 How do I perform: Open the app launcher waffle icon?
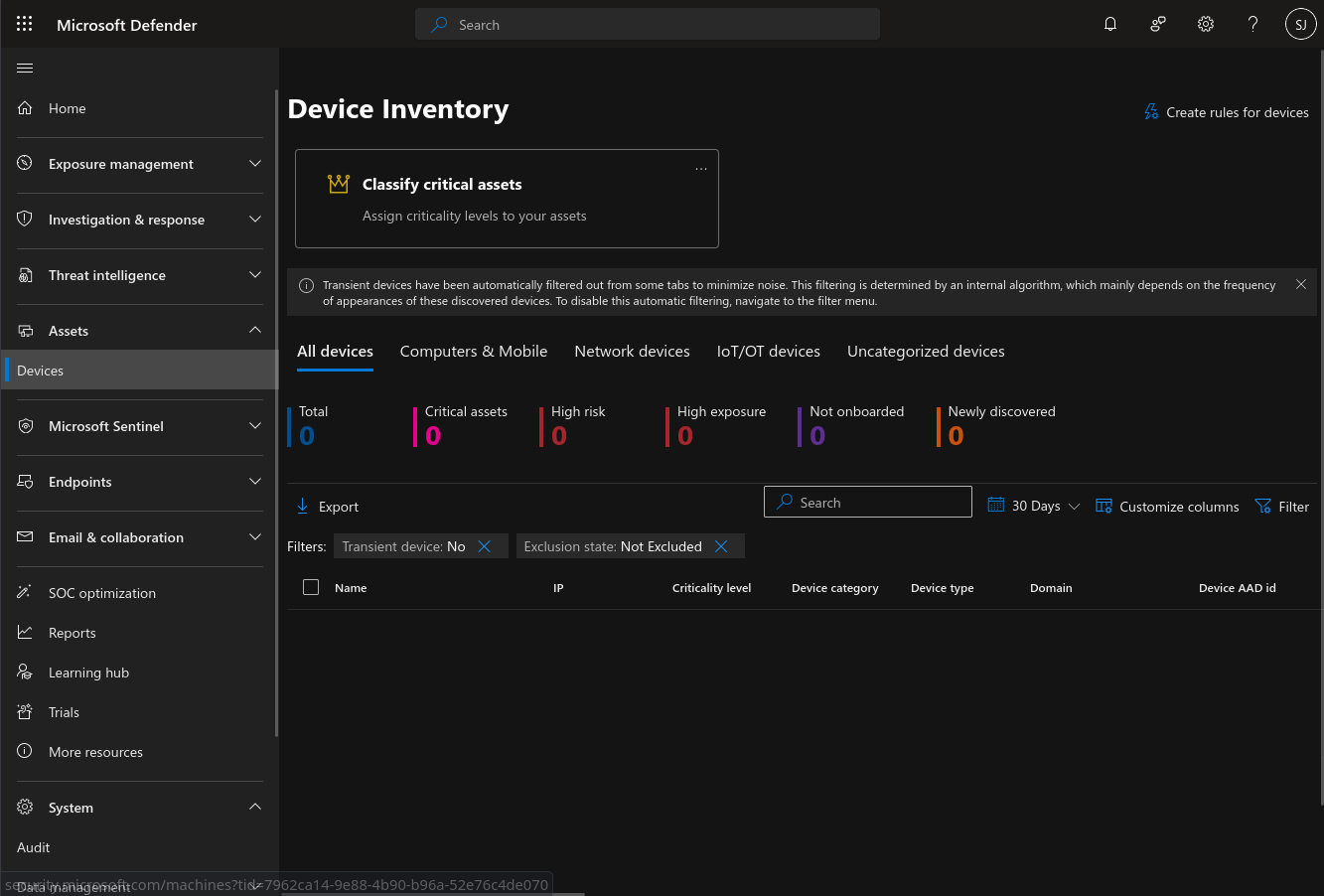tap(25, 25)
